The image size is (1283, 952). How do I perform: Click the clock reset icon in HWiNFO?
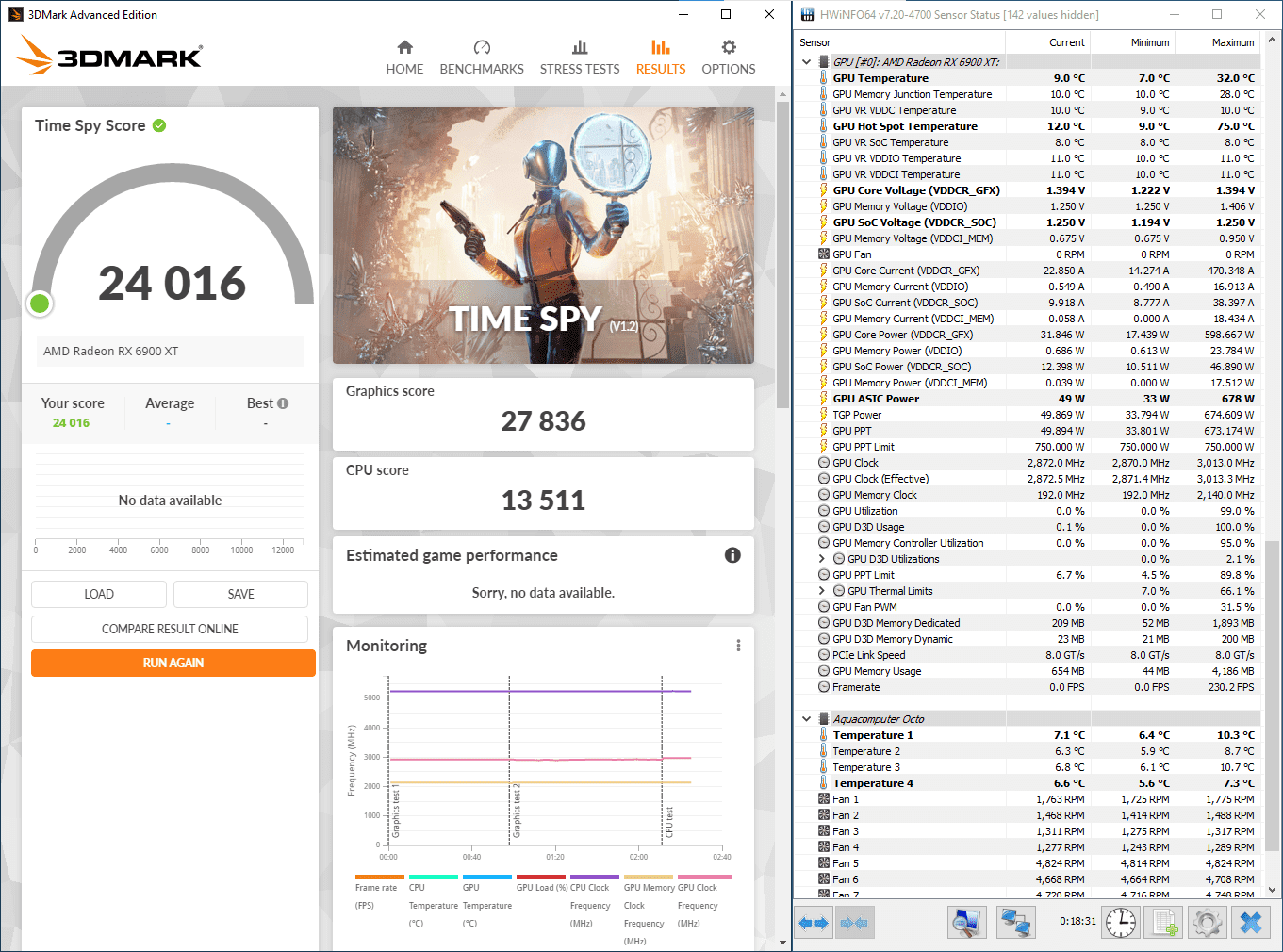click(1121, 922)
